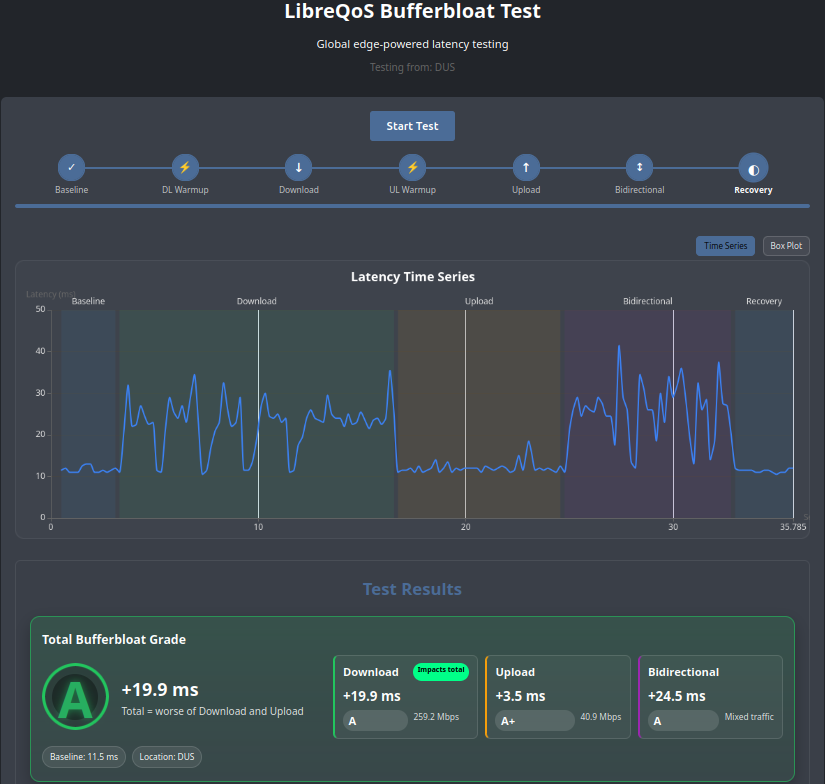825x784 pixels.
Task: Click the Baseline 11.5 ms pill
Action: coord(84,757)
